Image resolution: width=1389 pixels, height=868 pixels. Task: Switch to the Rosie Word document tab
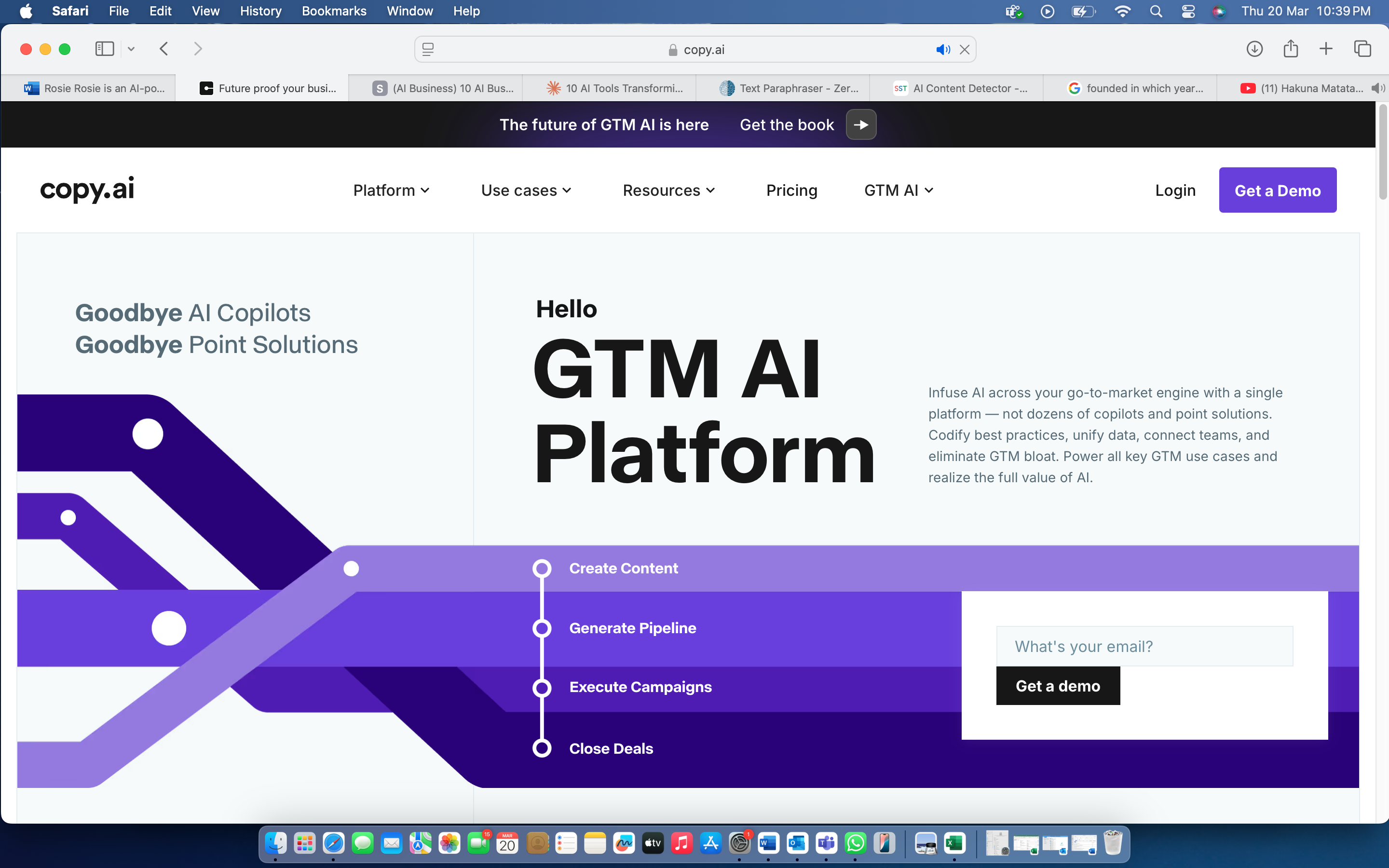pyautogui.click(x=88, y=88)
